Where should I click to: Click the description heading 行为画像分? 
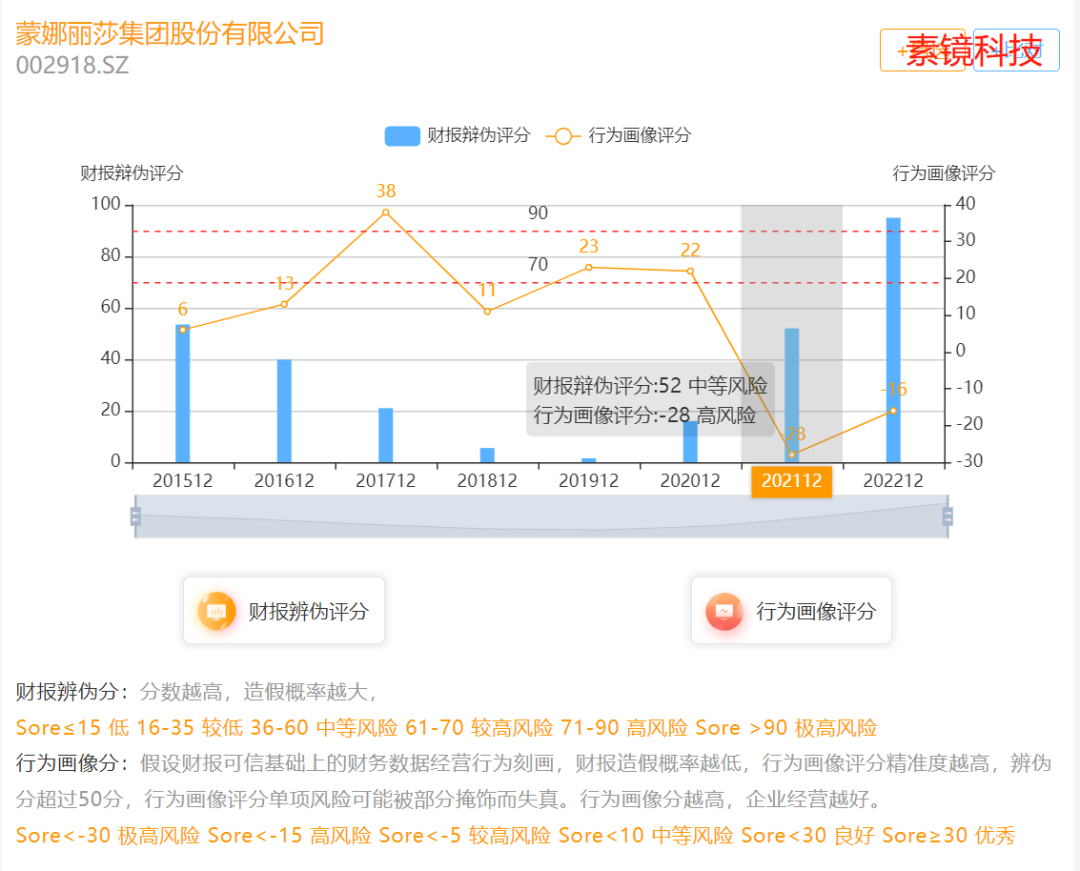click(72, 764)
